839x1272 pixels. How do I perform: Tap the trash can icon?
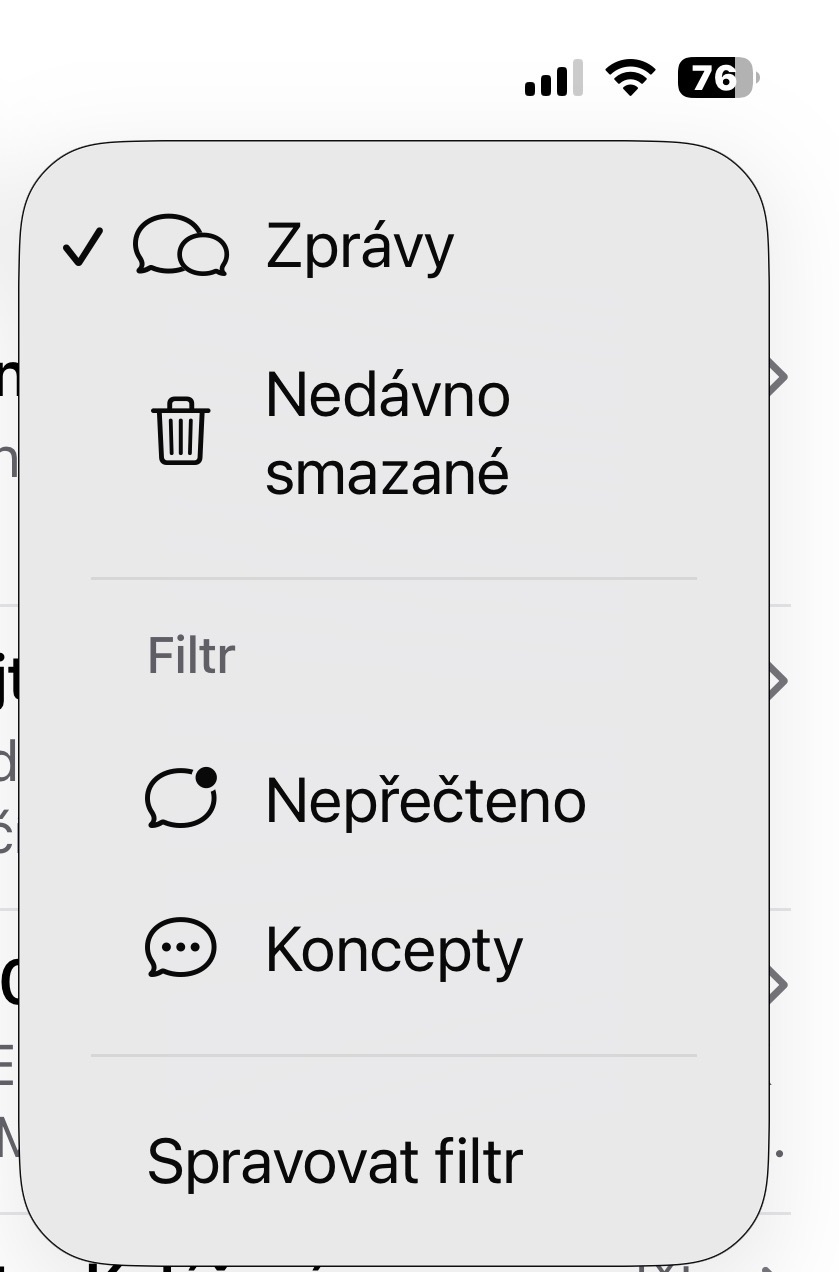(x=181, y=433)
